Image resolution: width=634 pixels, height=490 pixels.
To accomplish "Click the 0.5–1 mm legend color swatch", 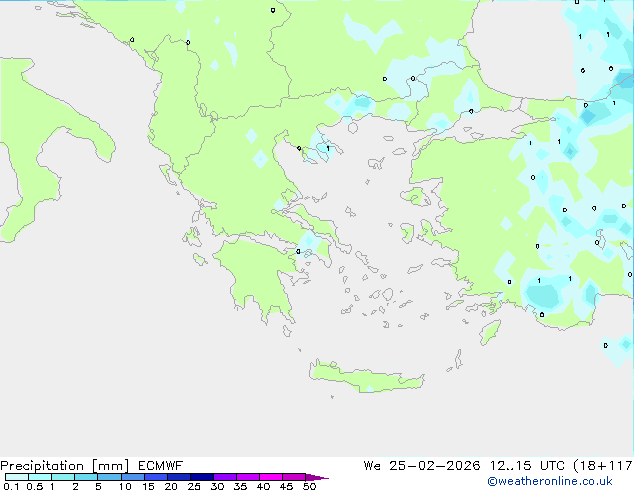I will pyautogui.click(x=40, y=477).
